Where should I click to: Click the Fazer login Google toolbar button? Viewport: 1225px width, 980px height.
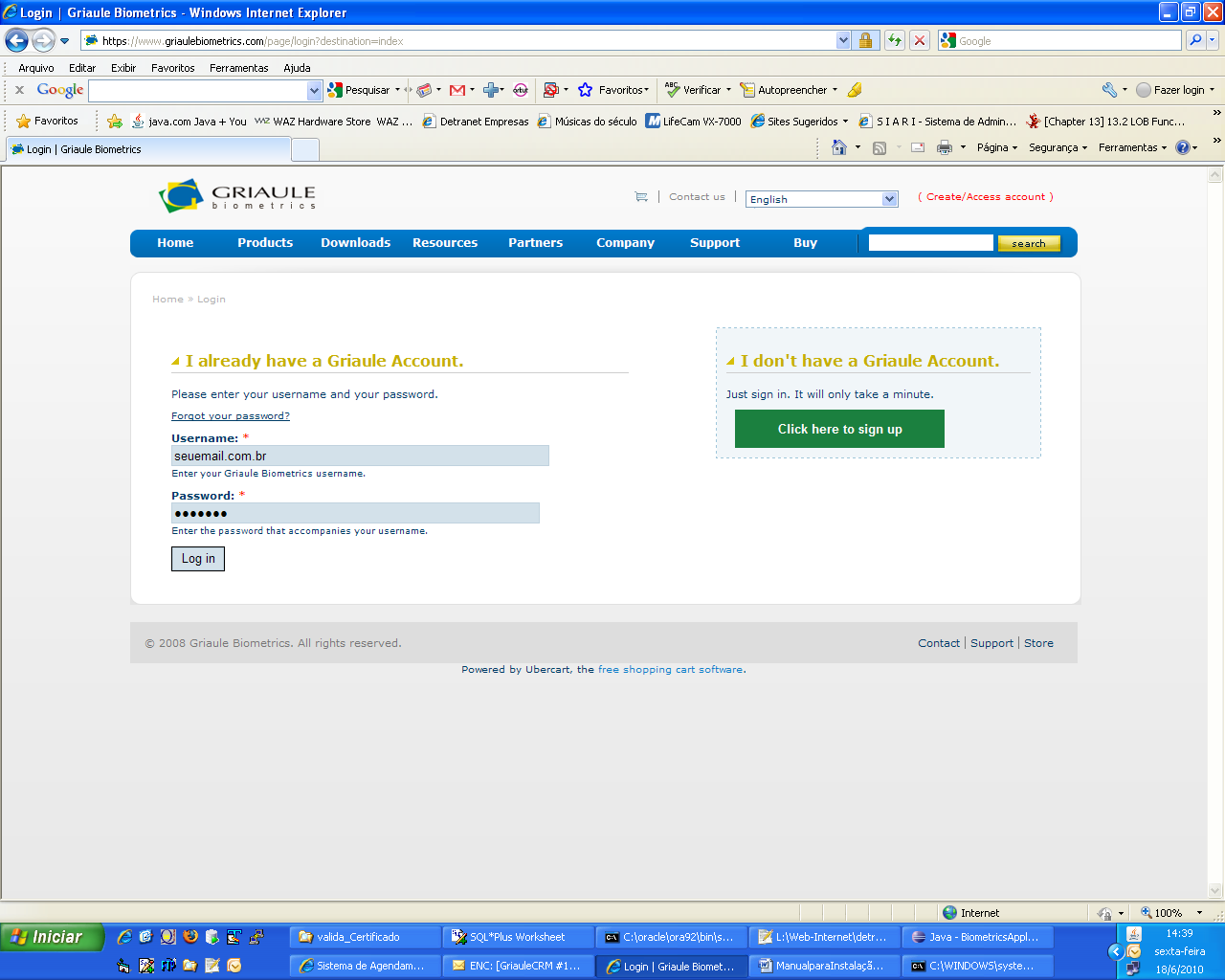(1175, 90)
